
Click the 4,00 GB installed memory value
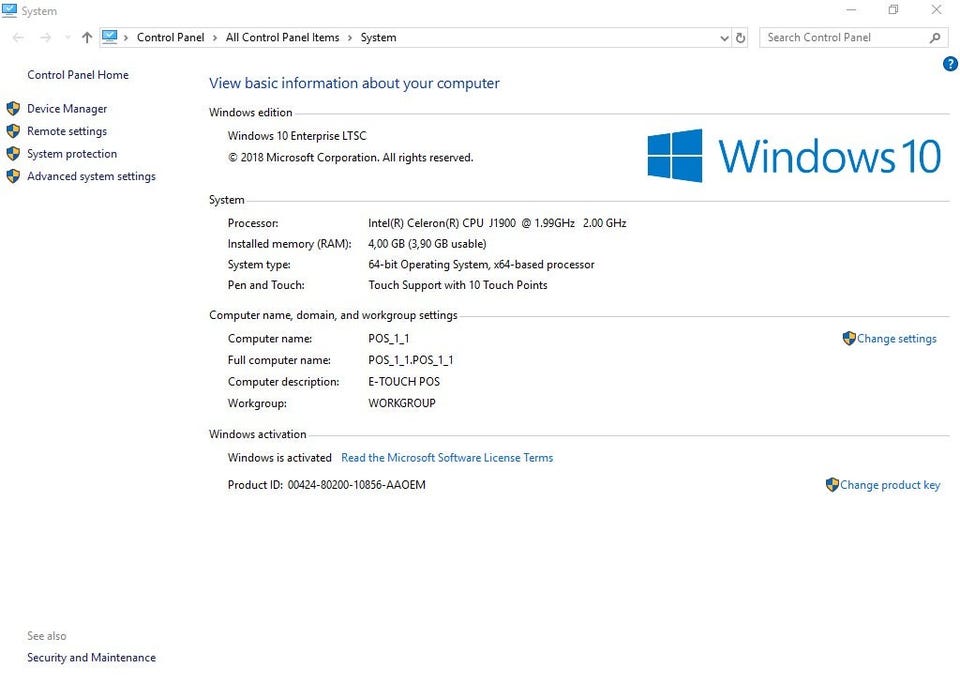(x=427, y=244)
